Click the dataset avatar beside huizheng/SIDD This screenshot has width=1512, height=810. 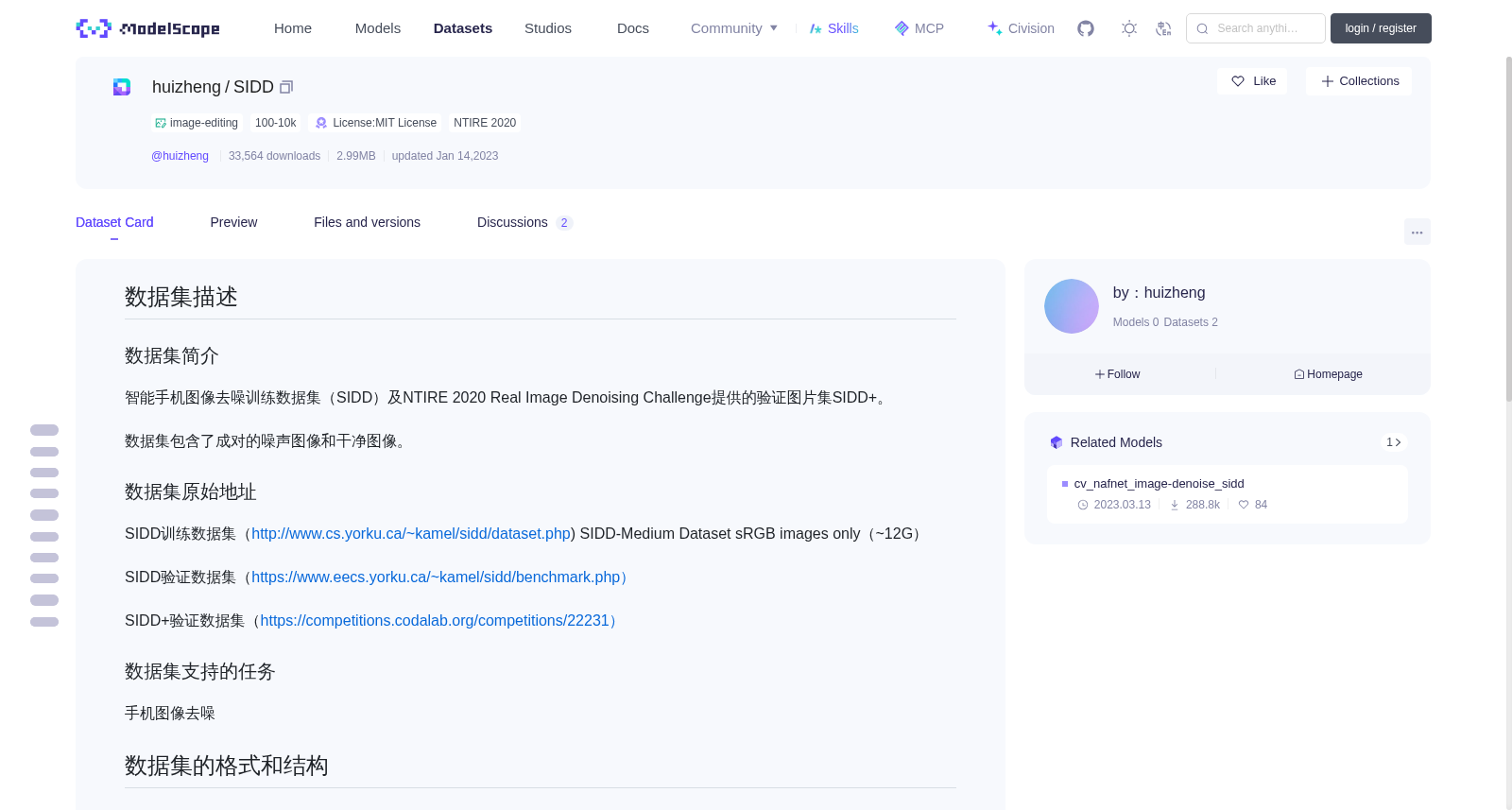point(122,87)
